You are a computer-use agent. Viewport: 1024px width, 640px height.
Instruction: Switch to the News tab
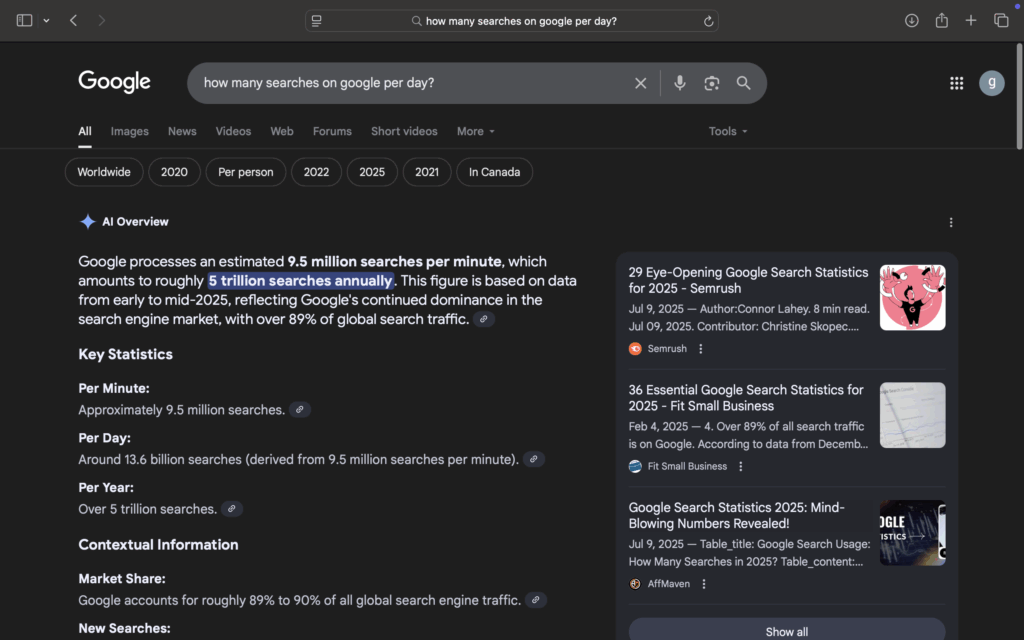(182, 131)
